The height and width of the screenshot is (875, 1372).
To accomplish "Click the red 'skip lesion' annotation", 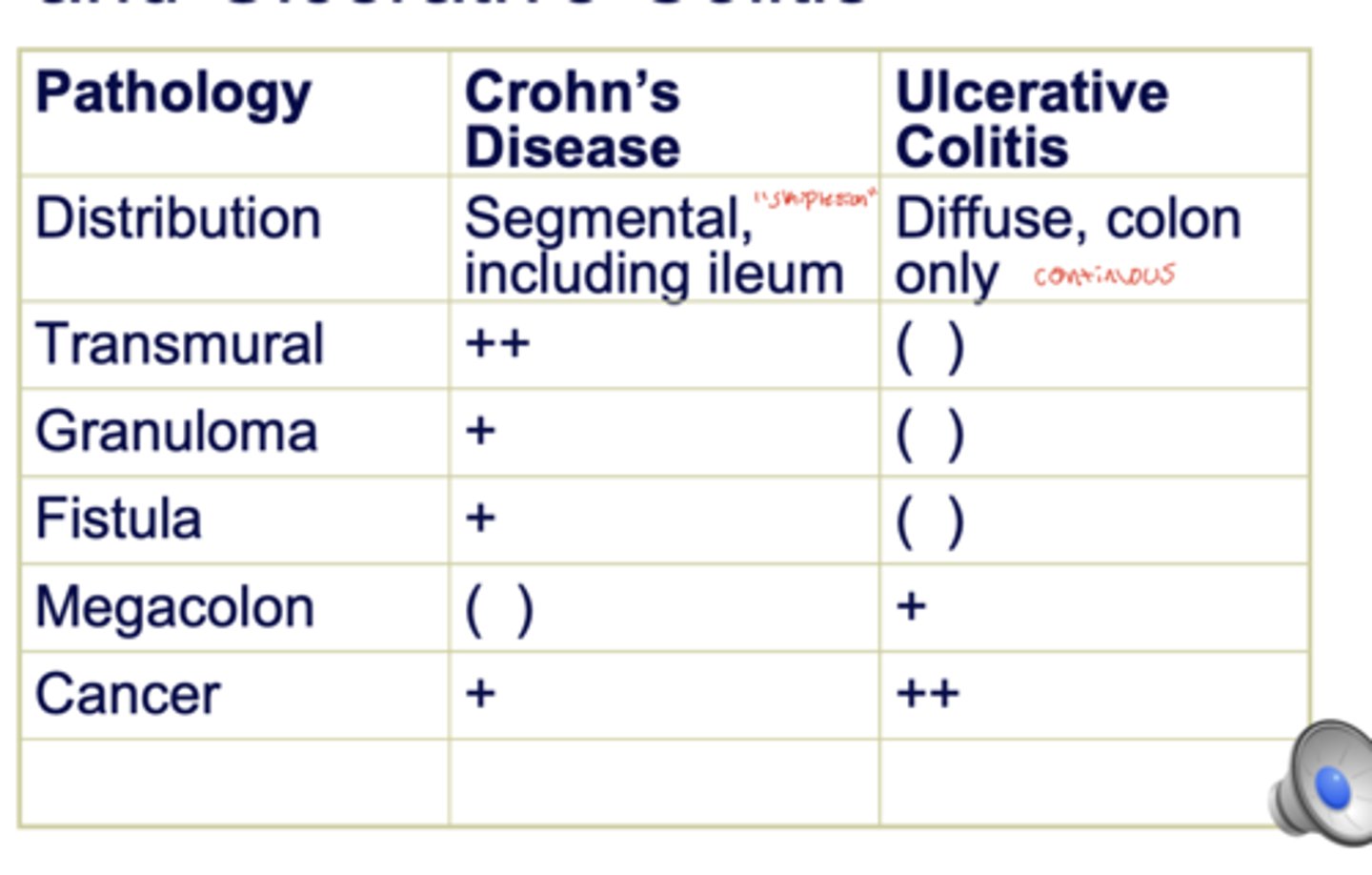I will coord(814,199).
